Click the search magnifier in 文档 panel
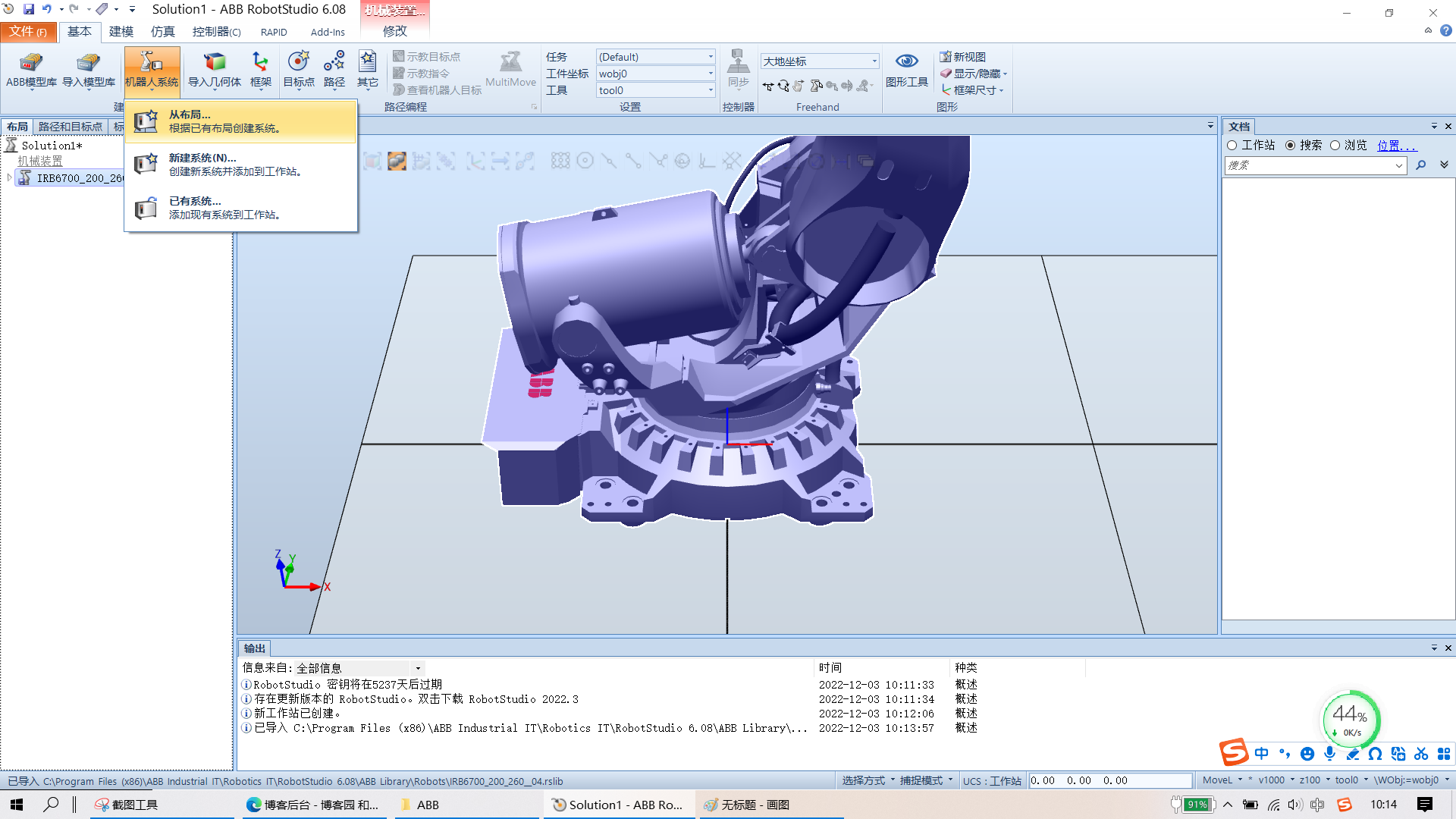This screenshot has width=1456, height=819. 1420,165
